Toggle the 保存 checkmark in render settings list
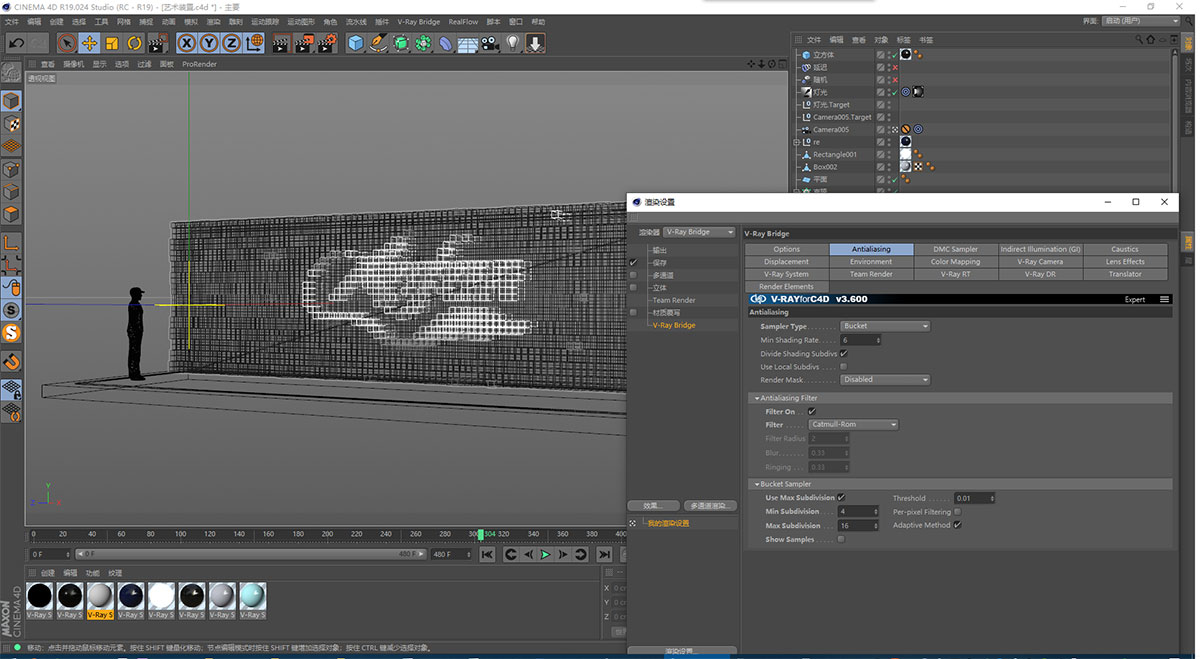 633,263
